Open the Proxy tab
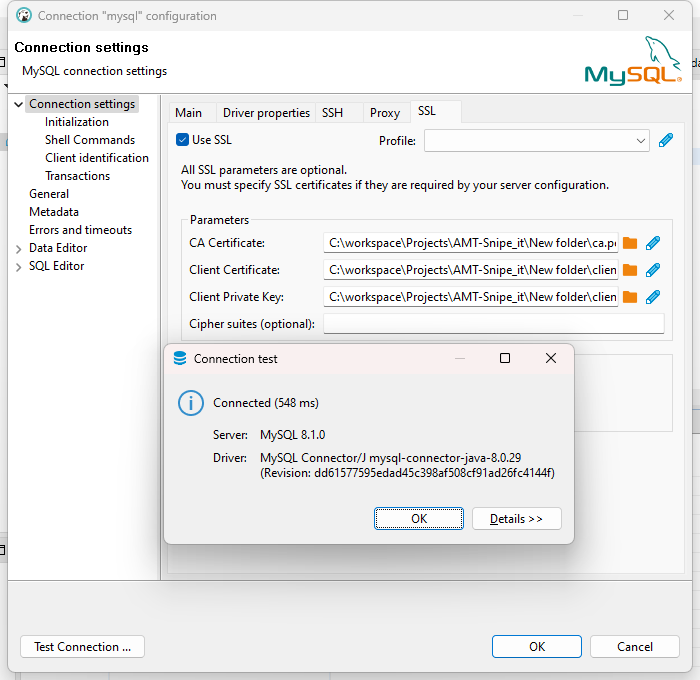 point(385,113)
